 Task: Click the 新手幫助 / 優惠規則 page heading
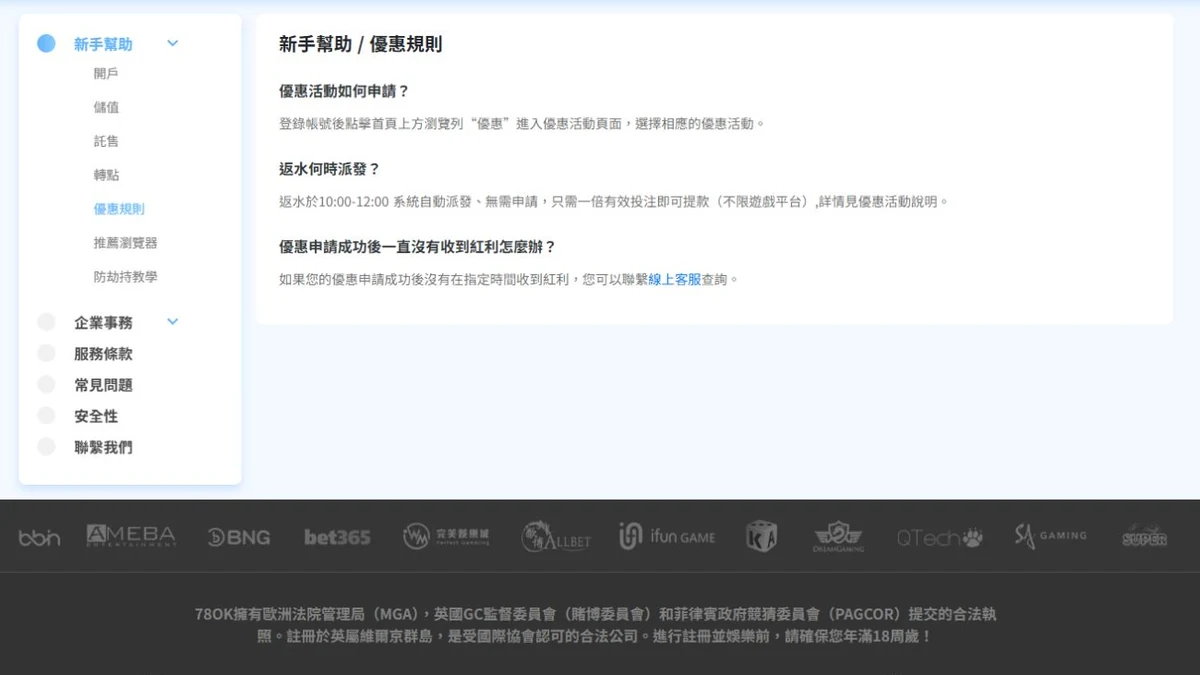click(x=360, y=44)
